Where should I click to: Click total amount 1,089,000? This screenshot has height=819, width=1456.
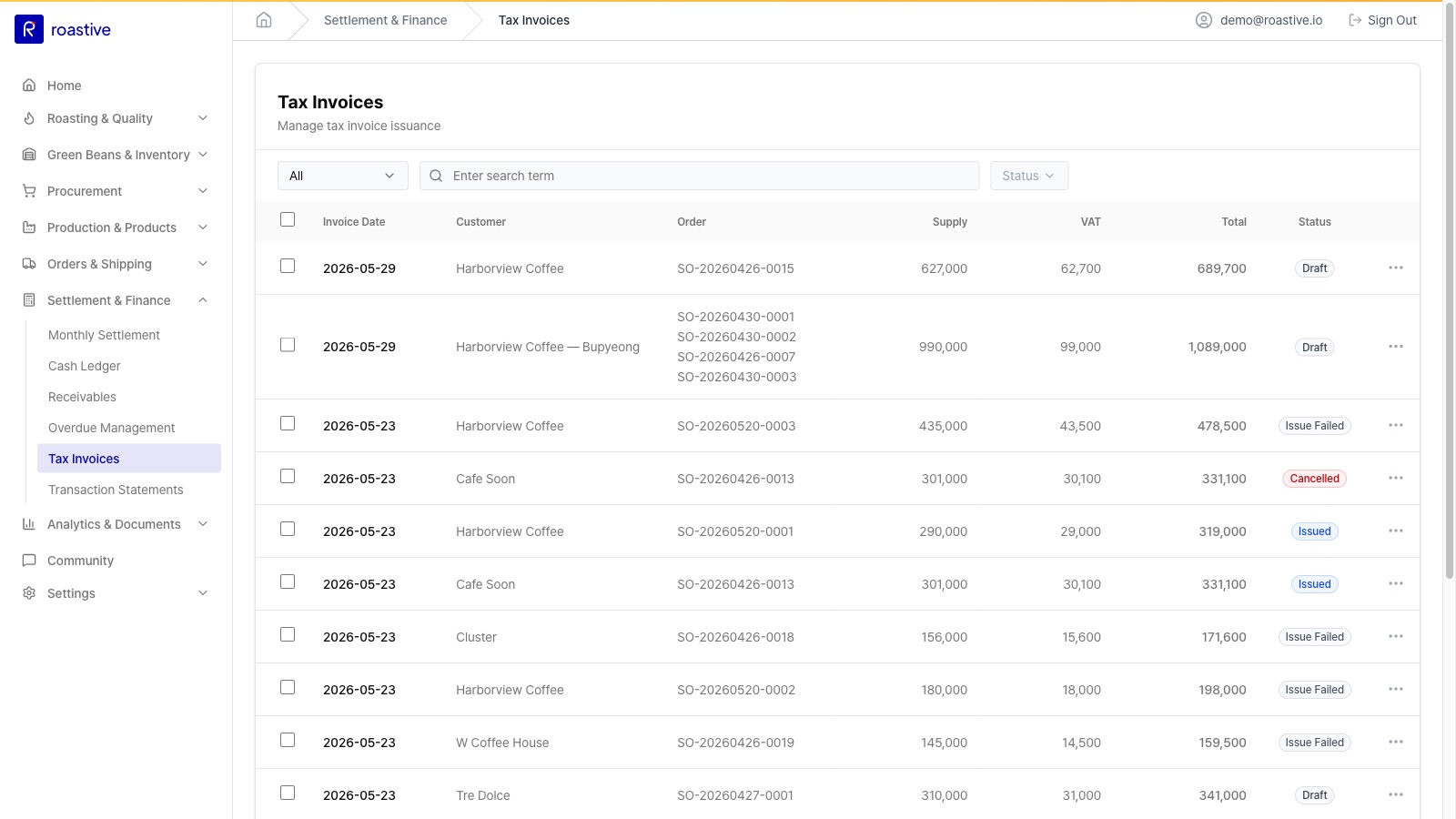[1218, 347]
